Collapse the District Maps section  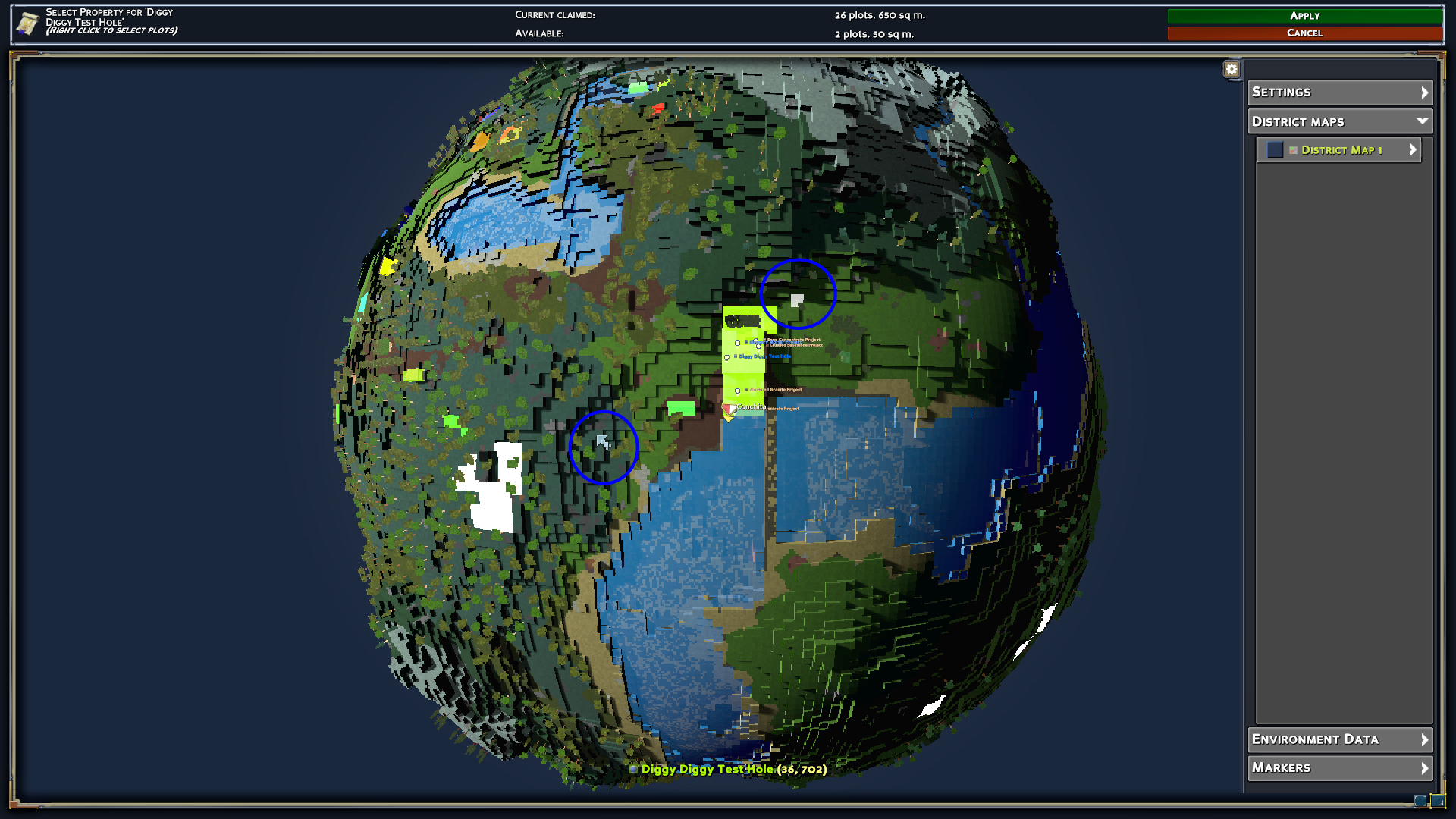click(1340, 121)
